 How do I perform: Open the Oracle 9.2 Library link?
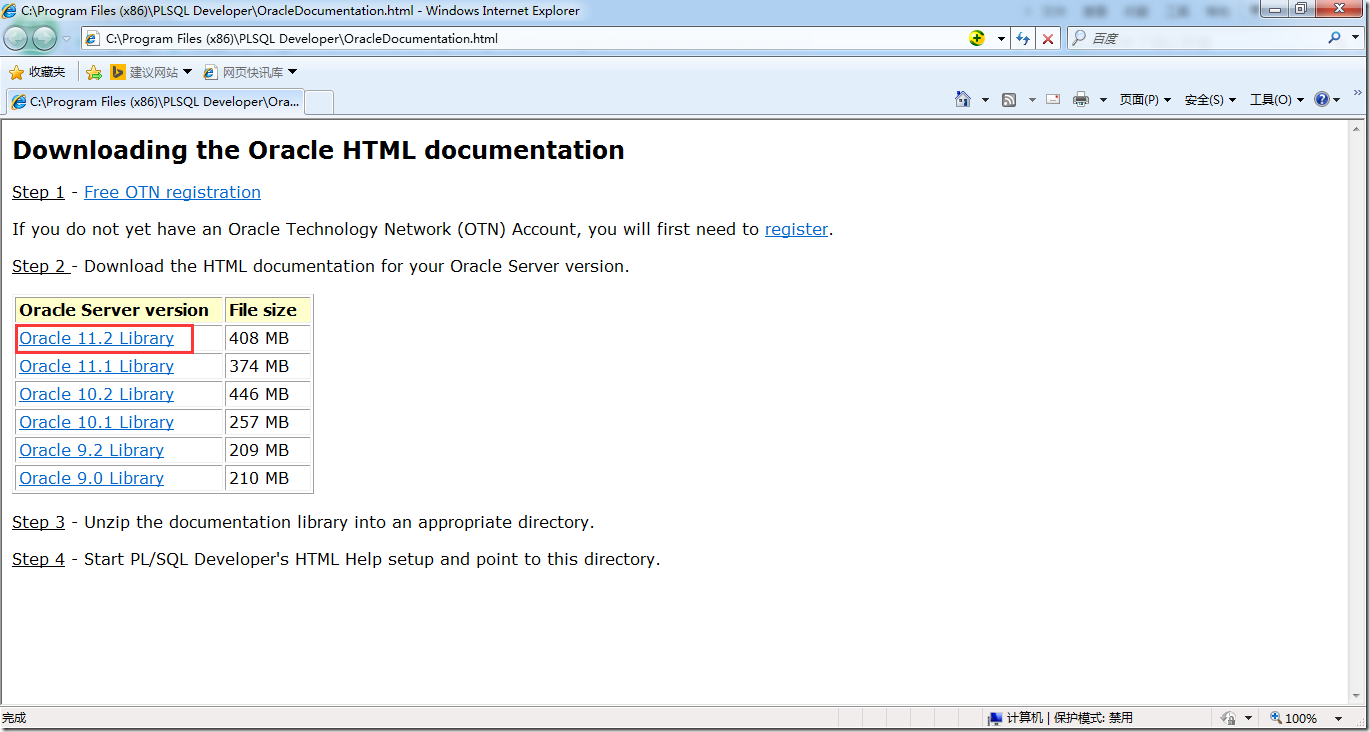pos(92,450)
